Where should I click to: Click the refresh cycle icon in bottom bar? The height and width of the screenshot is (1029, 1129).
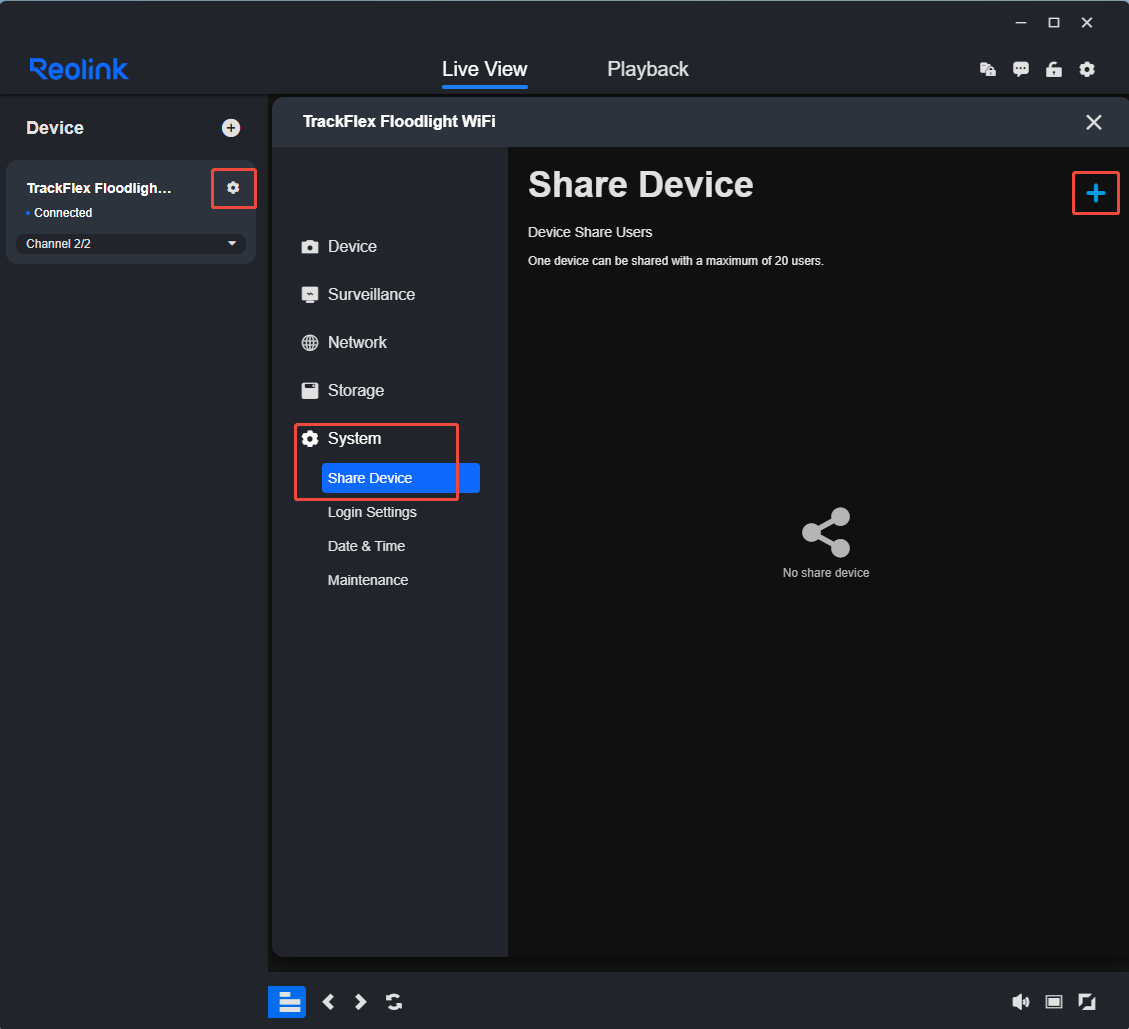pos(394,1002)
